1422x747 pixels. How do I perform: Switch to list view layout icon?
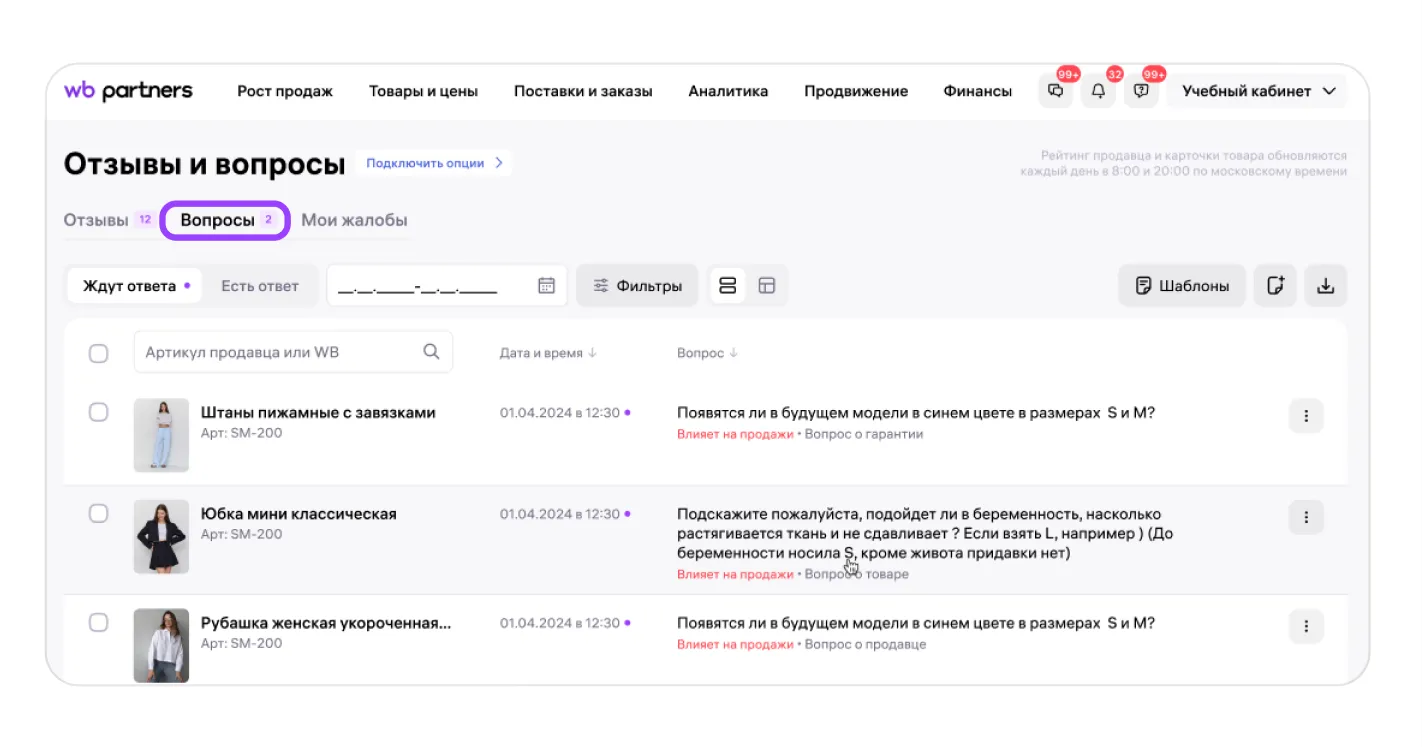[728, 286]
